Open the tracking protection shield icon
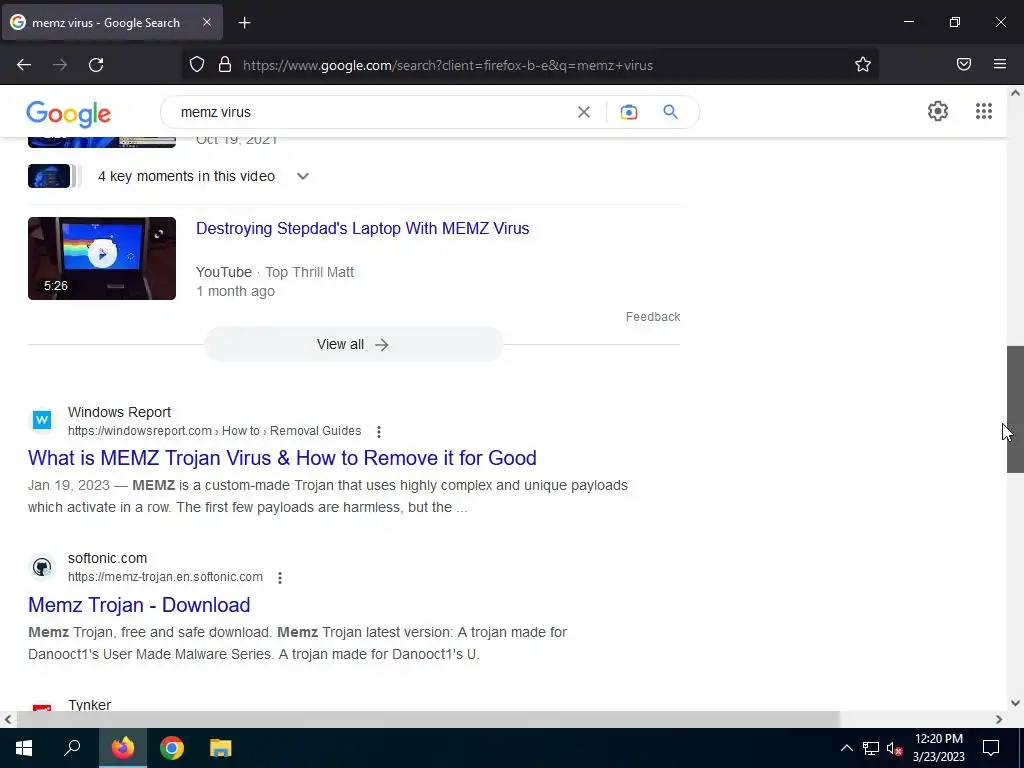Image resolution: width=1024 pixels, height=768 pixels. click(x=197, y=65)
